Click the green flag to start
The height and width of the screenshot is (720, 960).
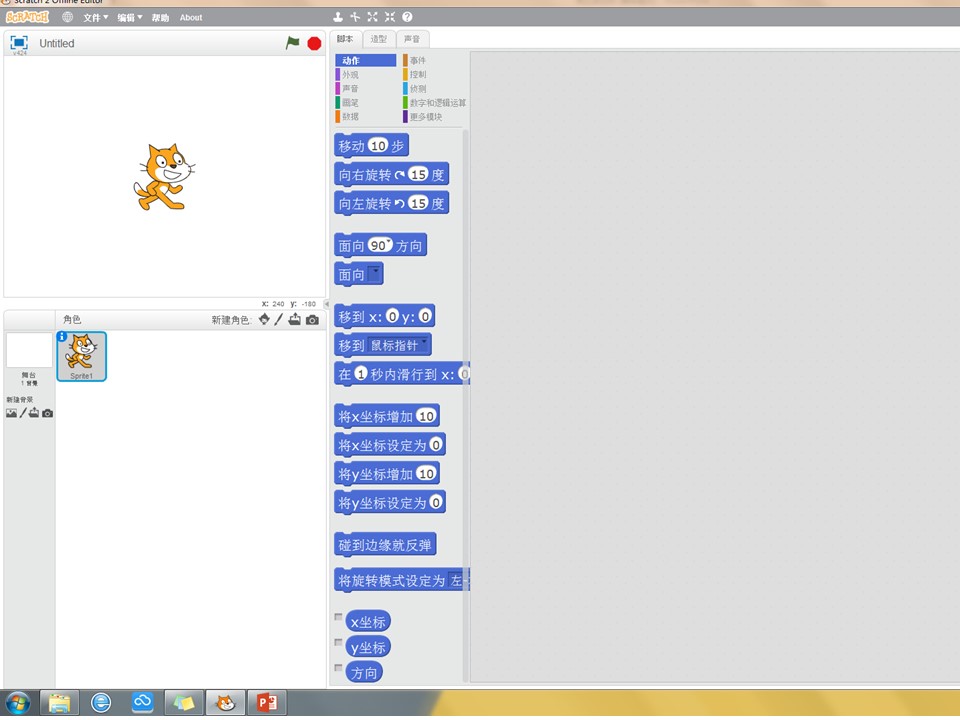click(x=292, y=43)
